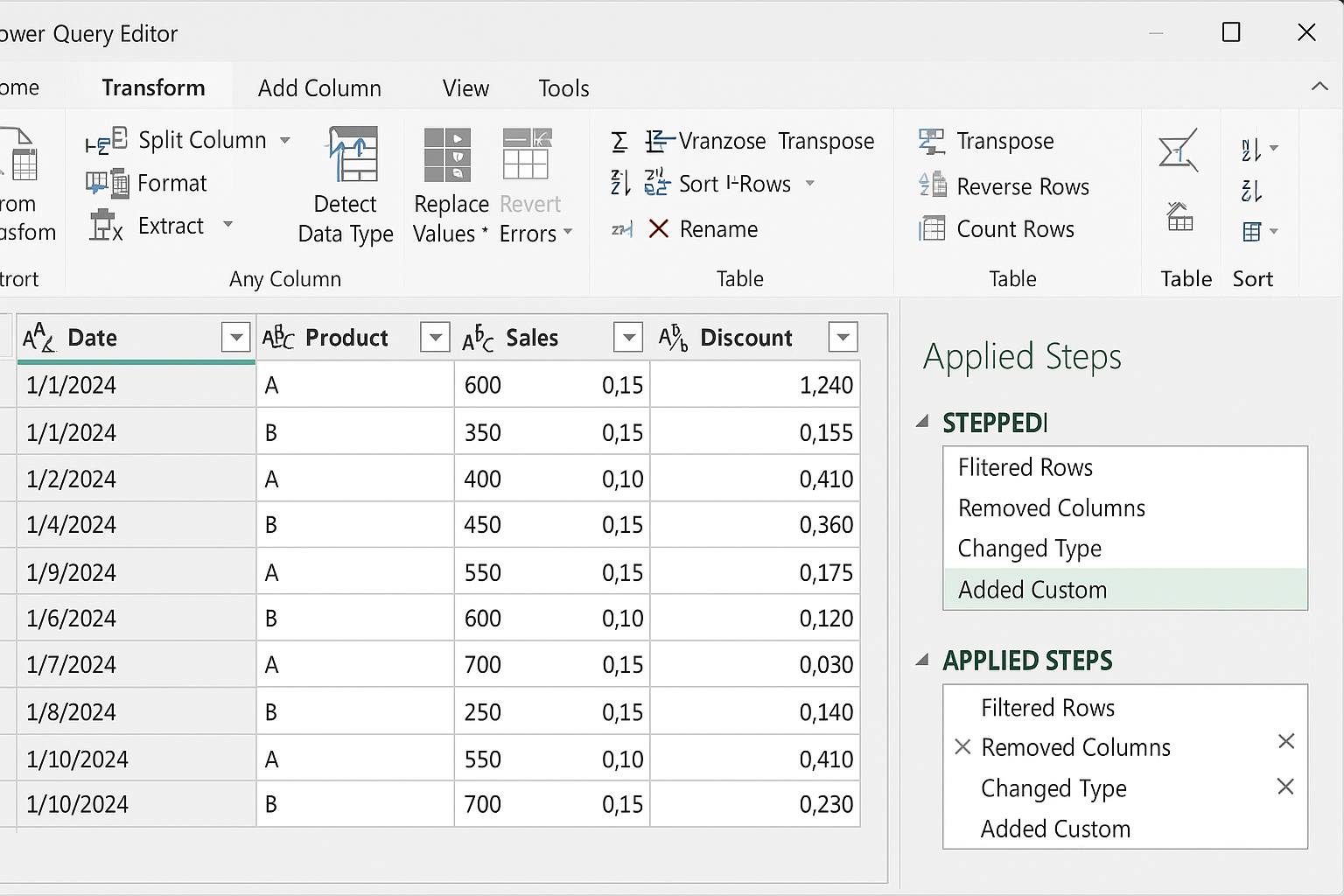This screenshot has width=1344, height=896.
Task: Click the Format icon
Action: coord(108,184)
